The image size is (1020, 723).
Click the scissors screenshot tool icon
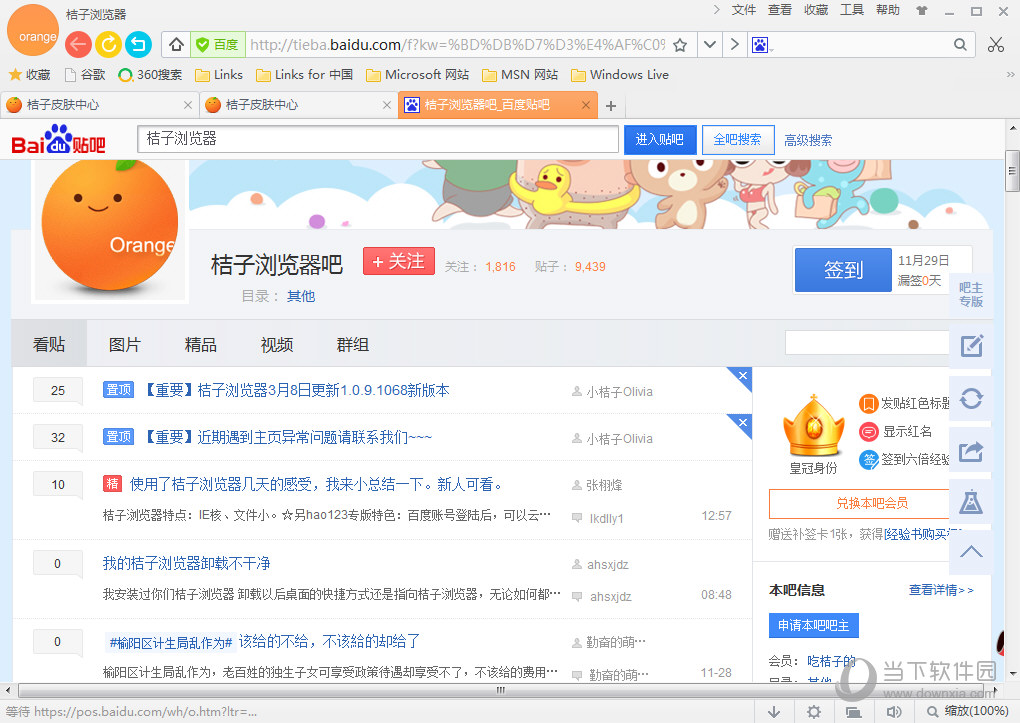(996, 45)
